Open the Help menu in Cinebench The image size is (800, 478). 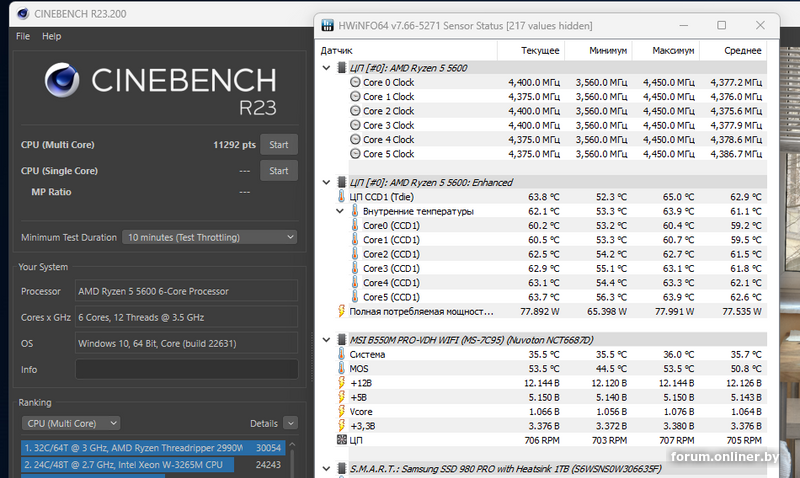(51, 36)
